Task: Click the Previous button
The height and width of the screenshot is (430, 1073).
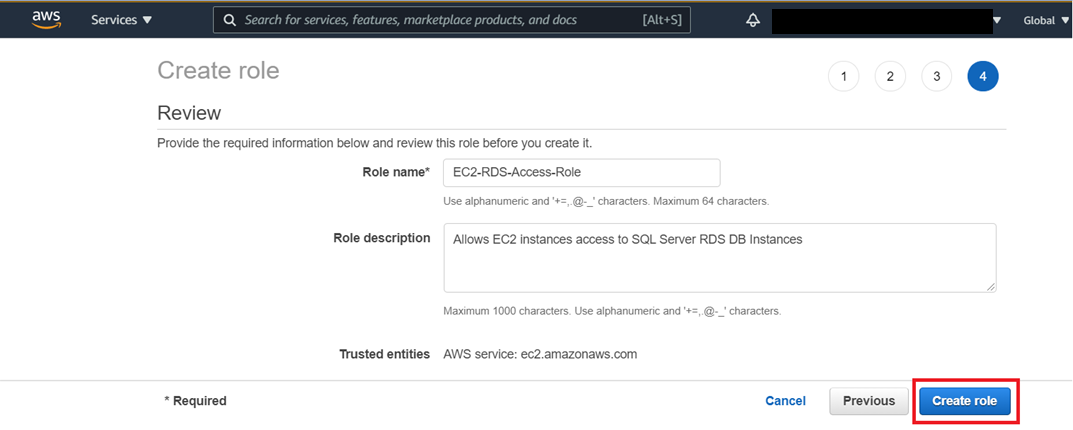Action: pos(869,401)
